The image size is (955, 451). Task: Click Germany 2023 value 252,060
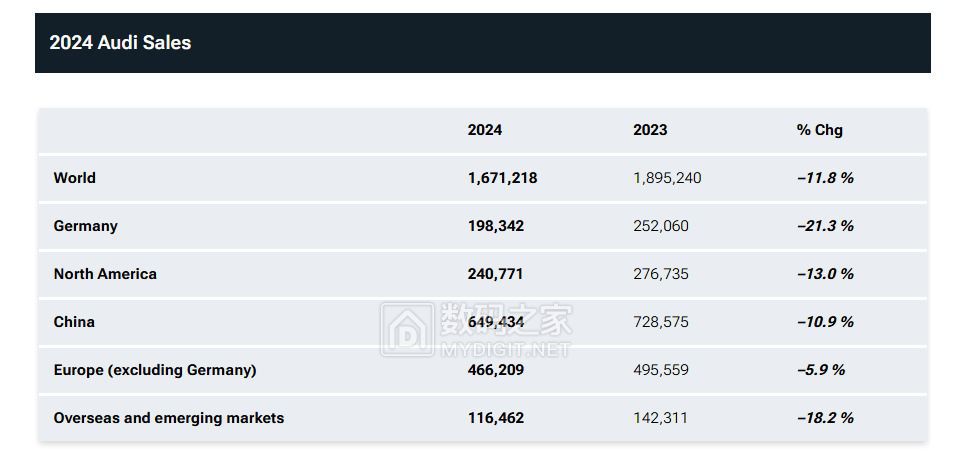(x=661, y=226)
